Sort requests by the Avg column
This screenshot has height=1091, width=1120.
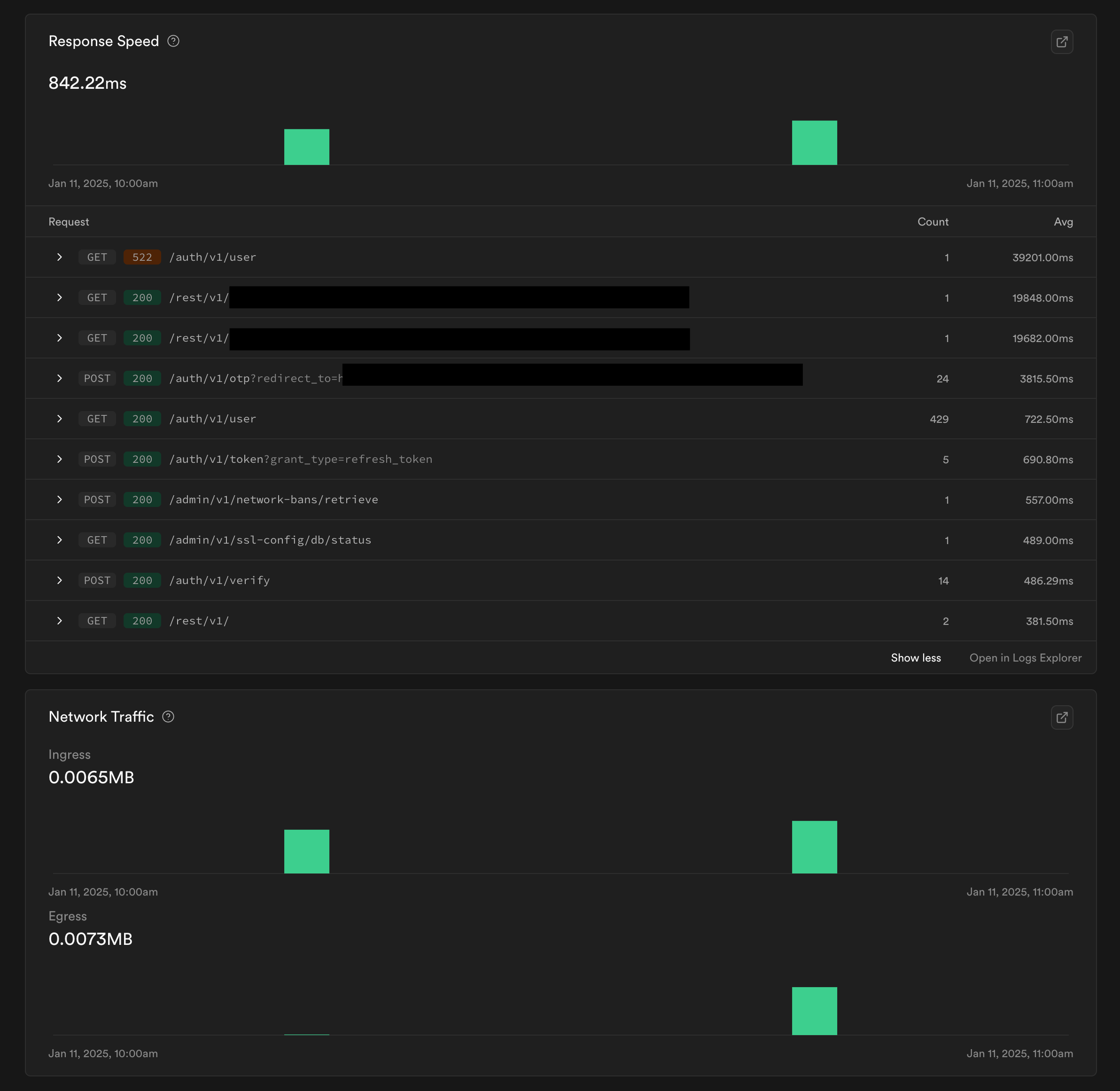click(x=1063, y=222)
